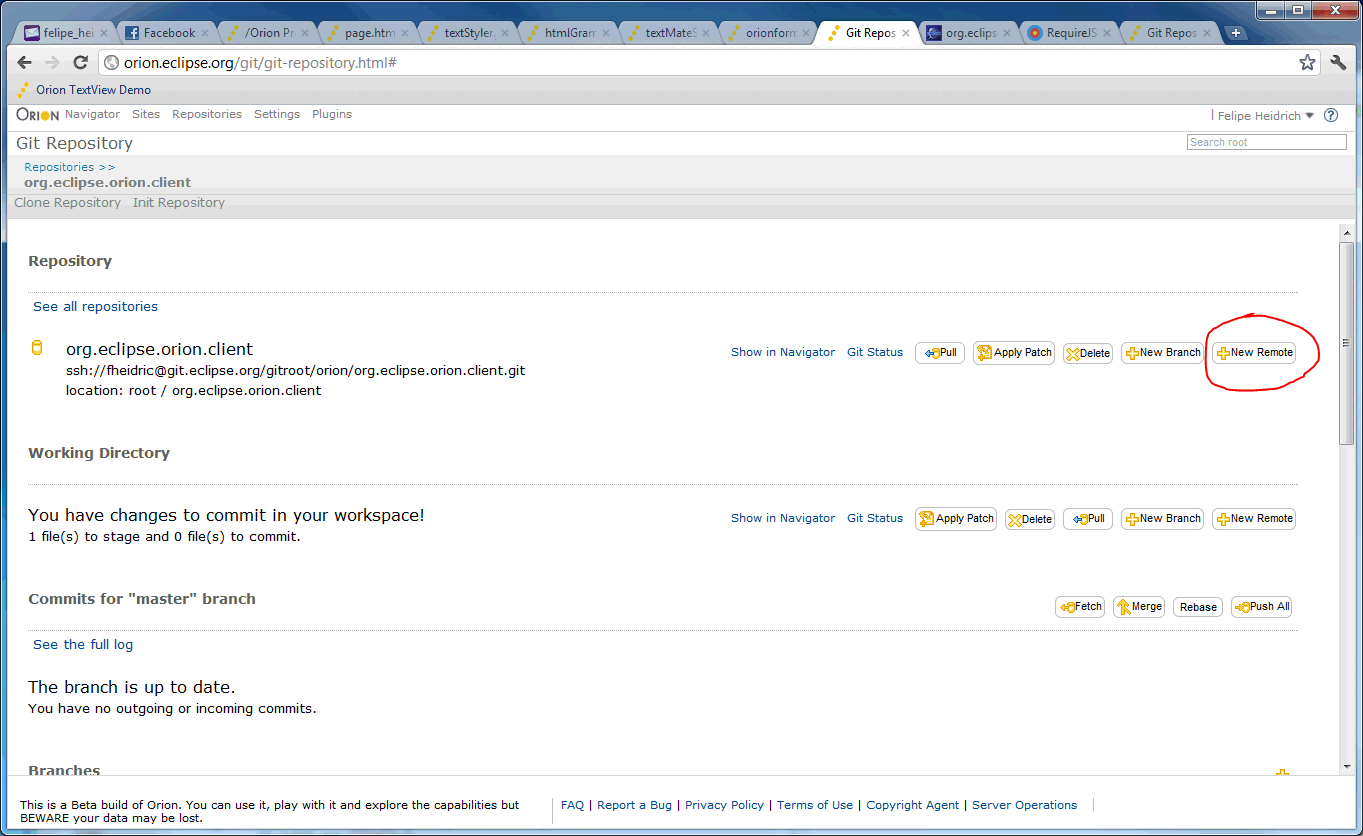Click the Push All button
Image resolution: width=1363 pixels, height=836 pixels.
[x=1261, y=607]
